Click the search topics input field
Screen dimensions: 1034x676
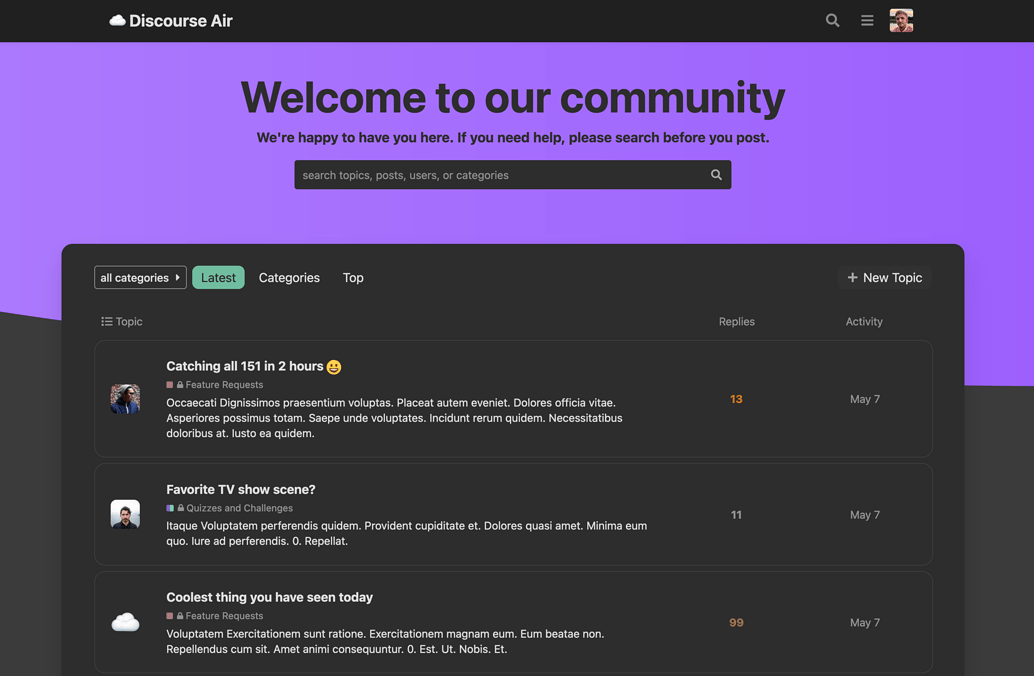pos(500,175)
